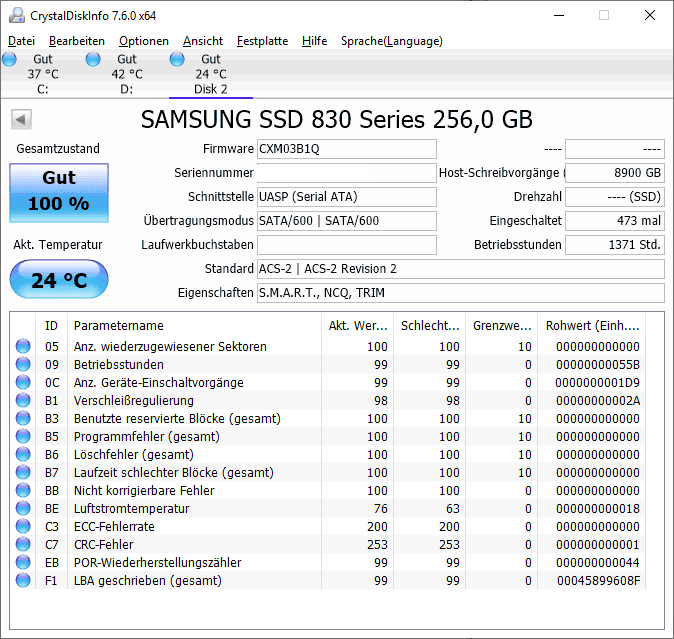Click status orb of attribute 05 row

[23, 346]
